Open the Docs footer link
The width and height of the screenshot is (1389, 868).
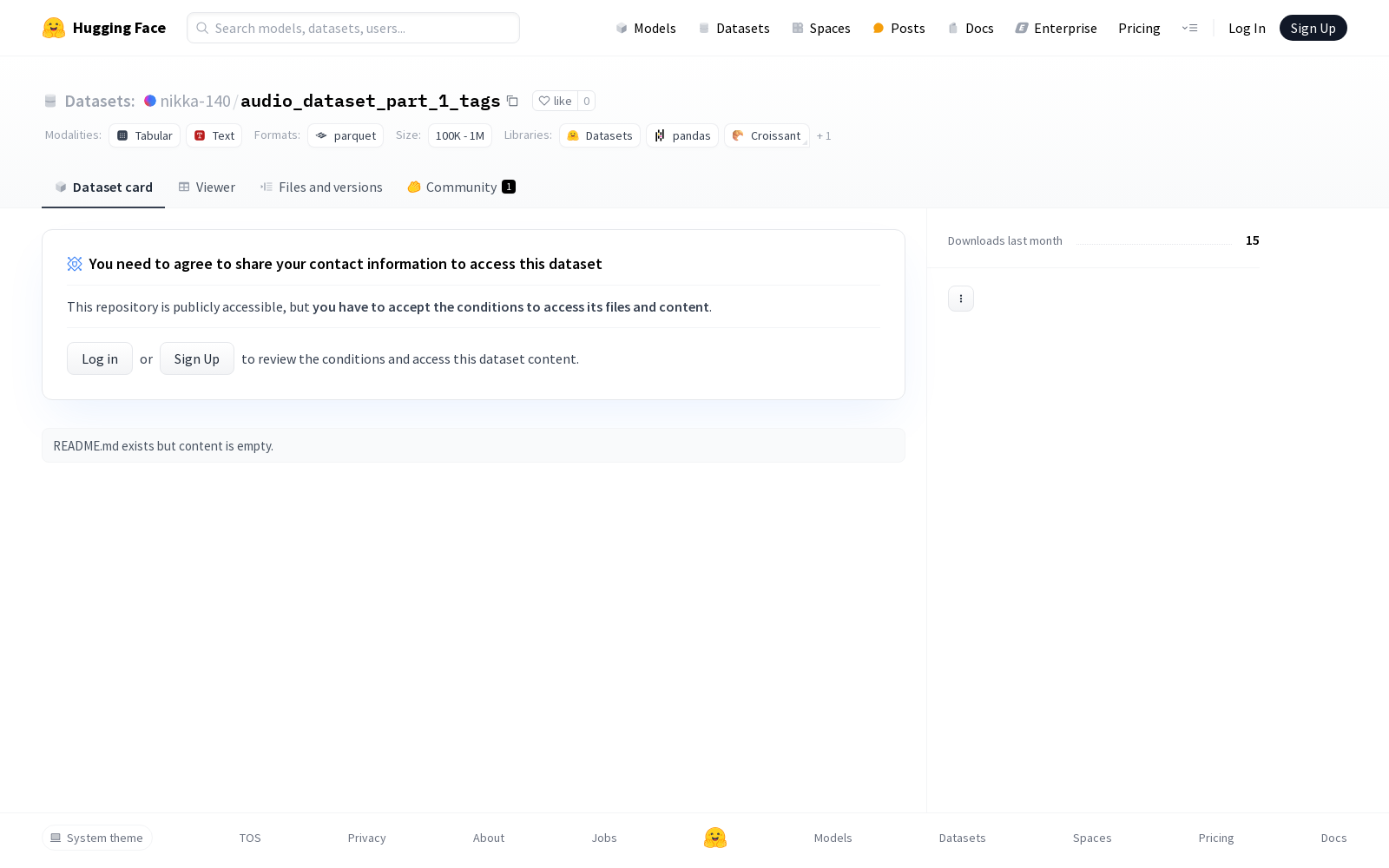(1334, 838)
